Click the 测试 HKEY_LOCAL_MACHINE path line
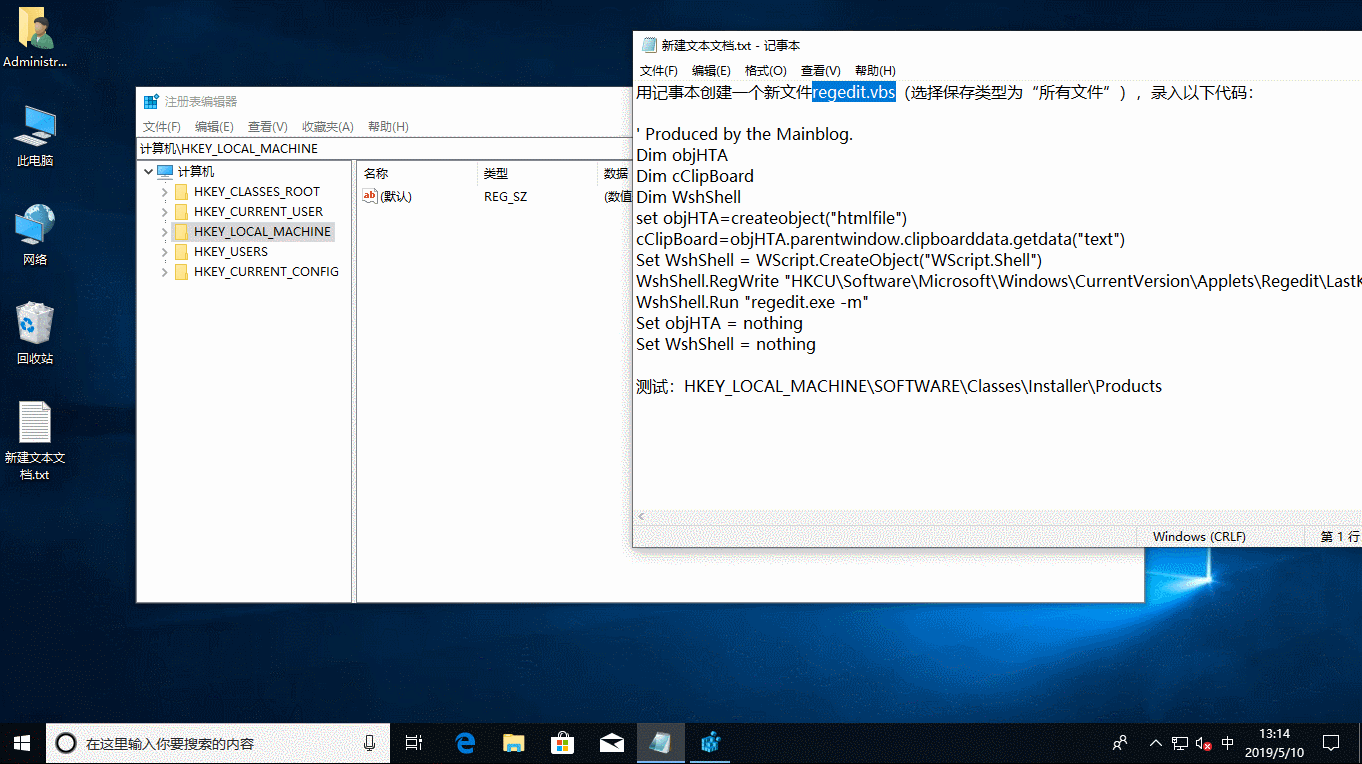This screenshot has width=1362, height=764. pos(899,386)
